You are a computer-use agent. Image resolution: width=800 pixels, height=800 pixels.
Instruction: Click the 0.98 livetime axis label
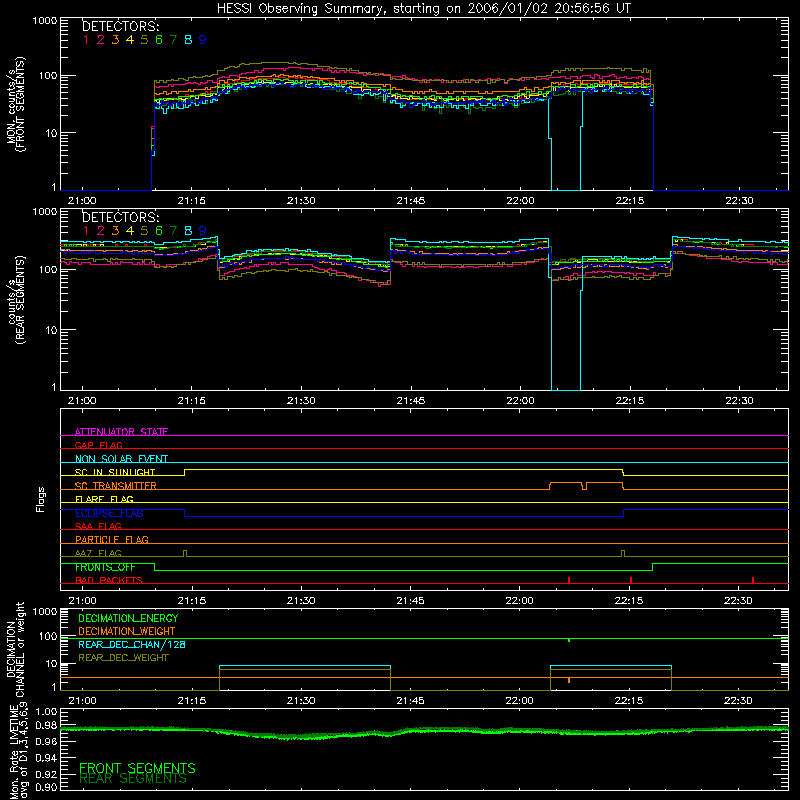[x=47, y=725]
